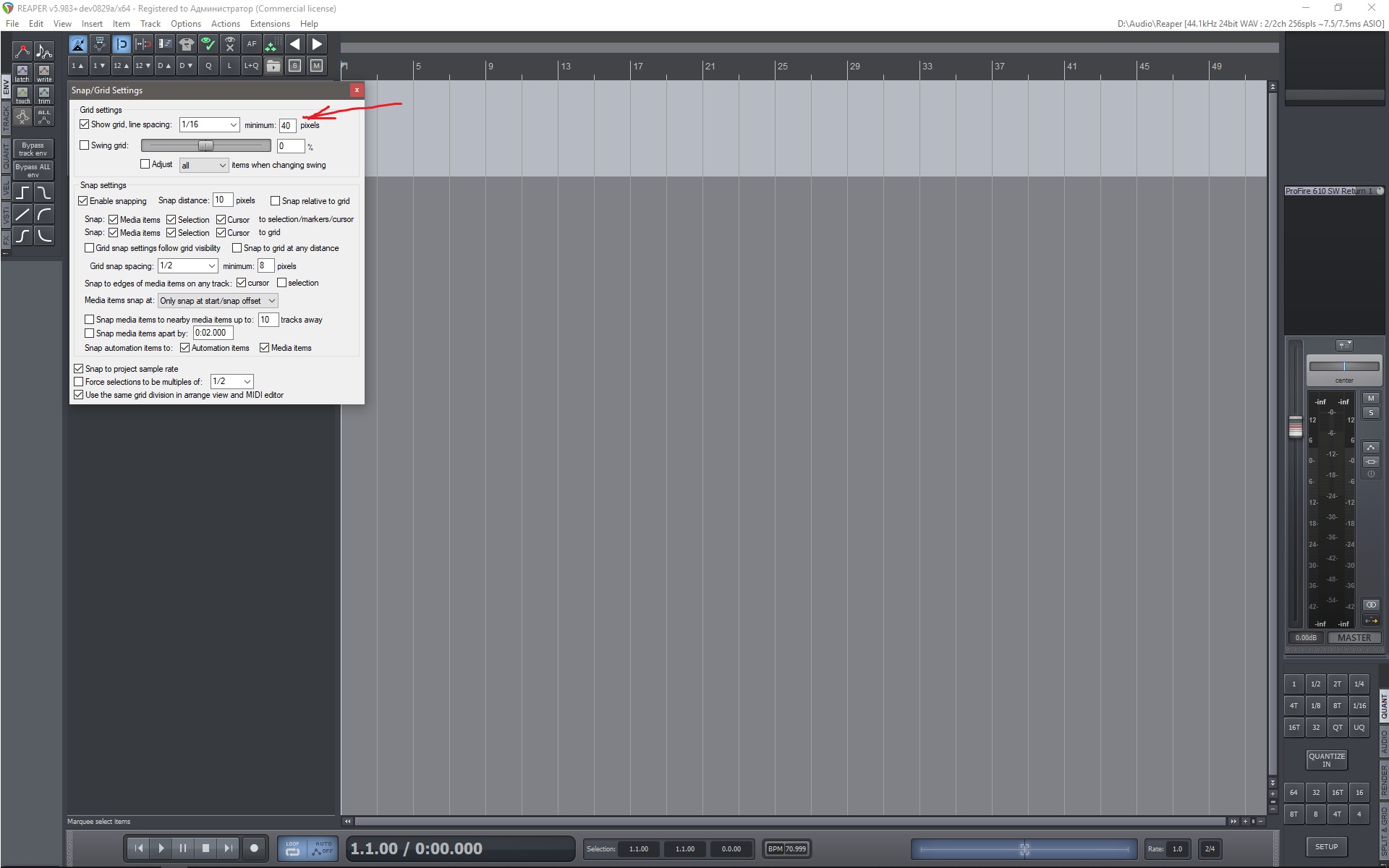Image resolution: width=1389 pixels, height=868 pixels.
Task: Toggle the Loop repeat button
Action: tap(292, 848)
